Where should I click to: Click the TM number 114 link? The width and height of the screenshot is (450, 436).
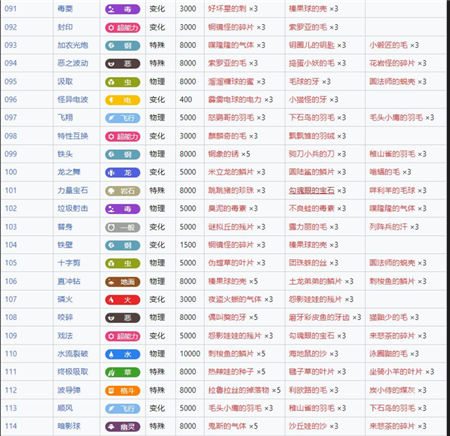tap(11, 426)
